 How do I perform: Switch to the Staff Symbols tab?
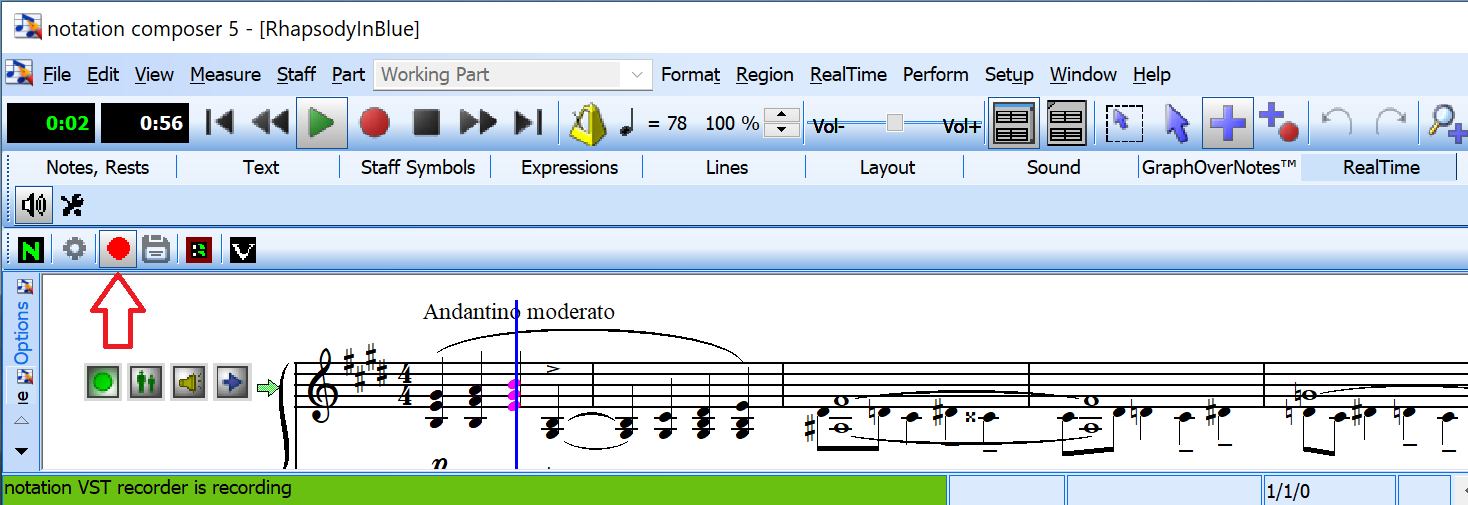417,167
